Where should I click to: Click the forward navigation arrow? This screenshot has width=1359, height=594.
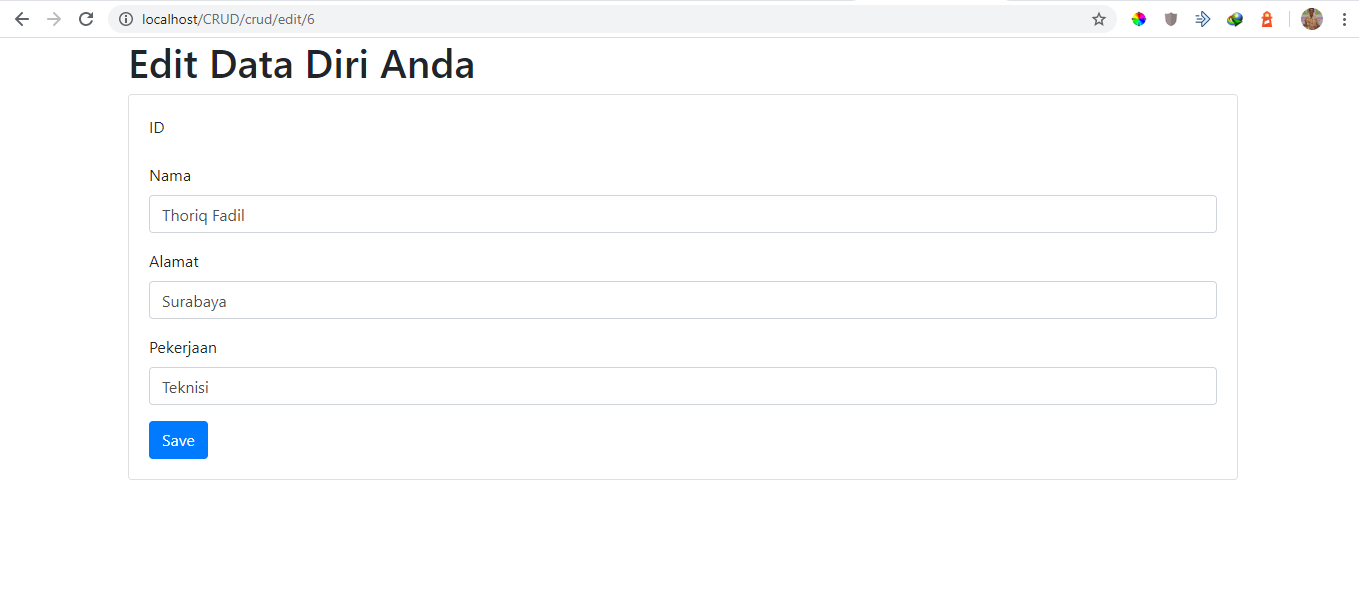tap(53, 18)
